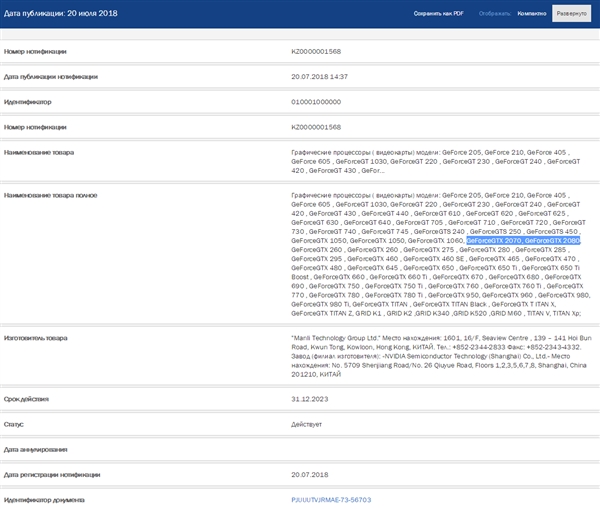Click the highlighted GeForceGTX 2070, 2080 text
The height and width of the screenshot is (509, 600).
point(523,240)
